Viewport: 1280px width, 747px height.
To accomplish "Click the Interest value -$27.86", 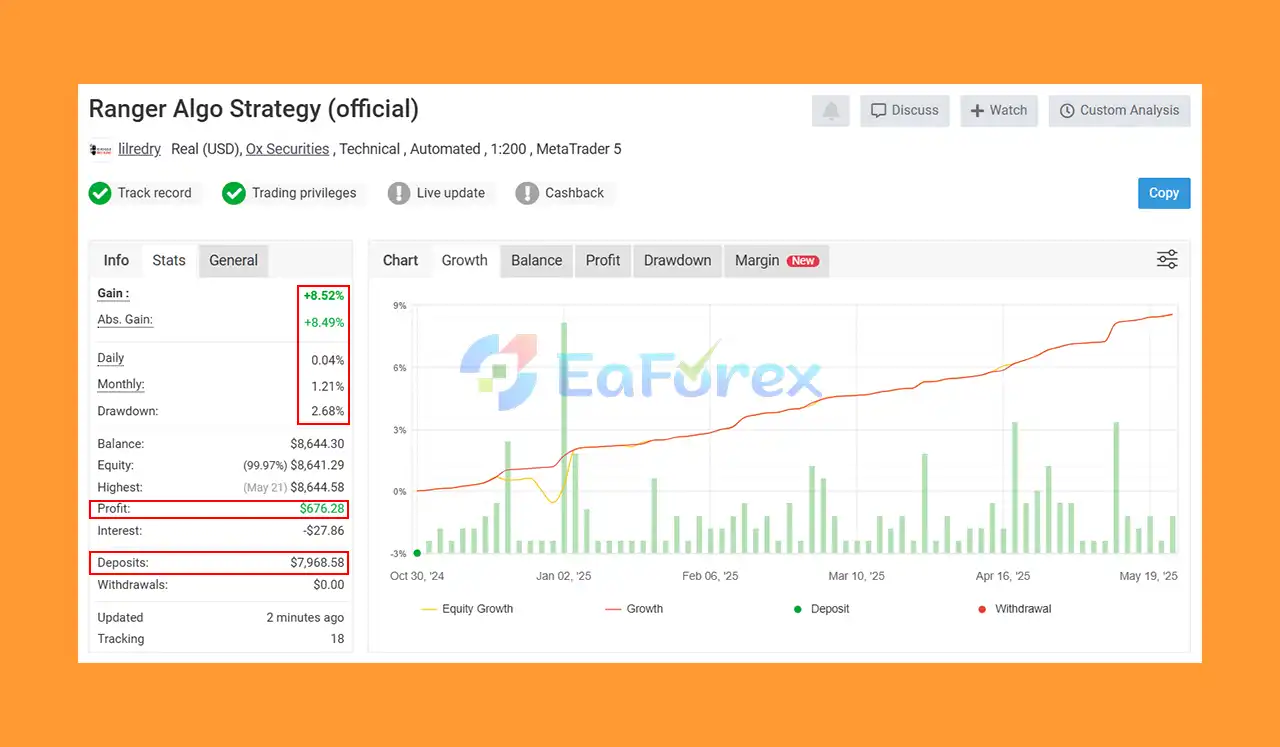I will click(324, 531).
